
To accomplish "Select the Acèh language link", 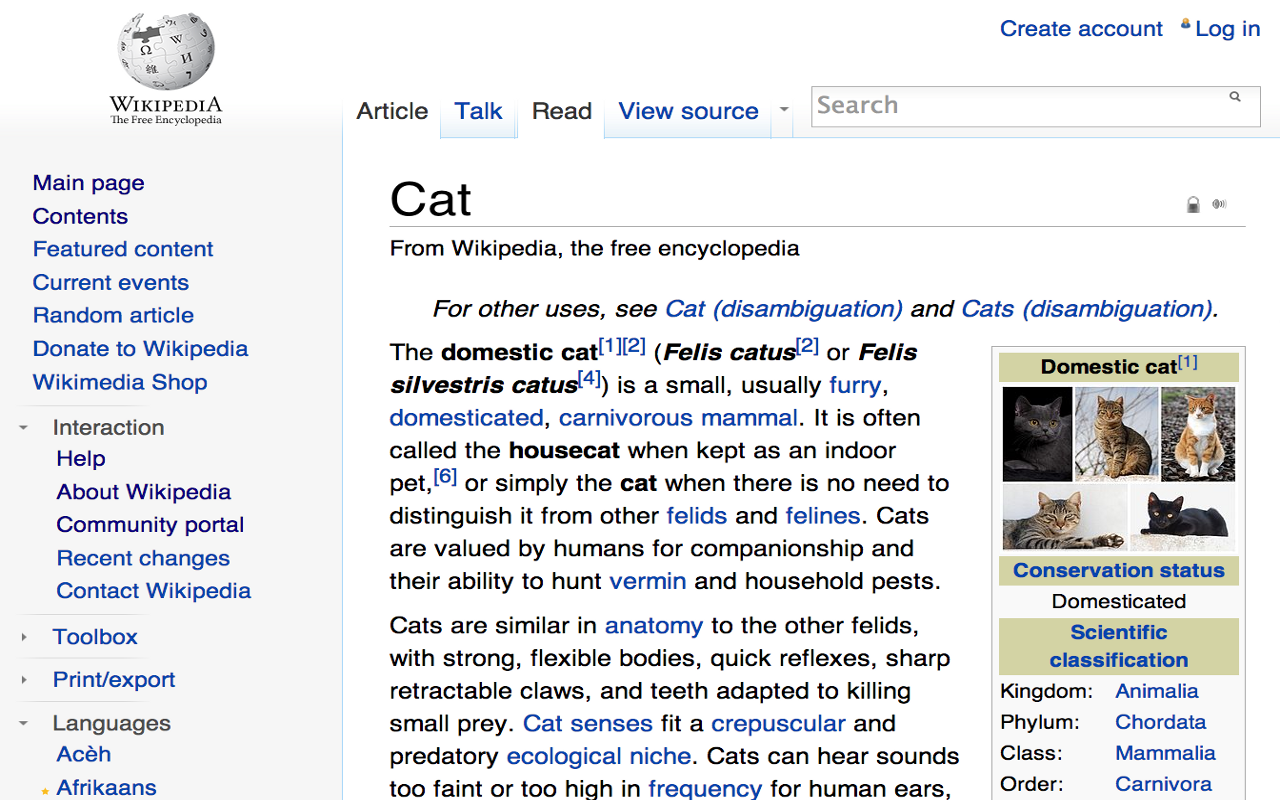I will point(83,754).
